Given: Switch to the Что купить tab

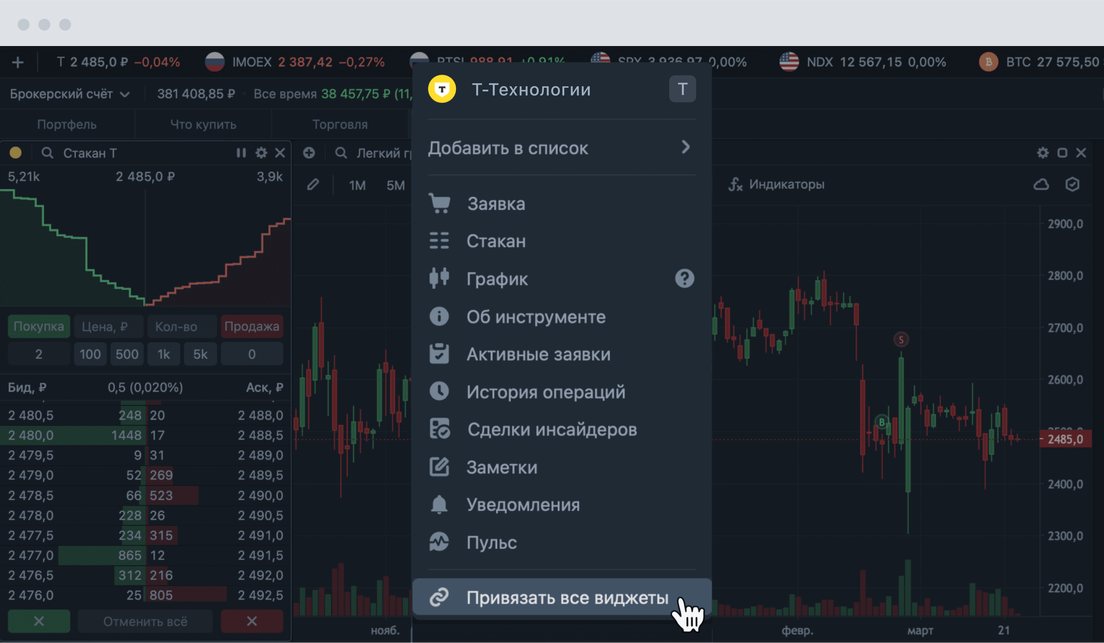Looking at the screenshot, I should [x=203, y=125].
